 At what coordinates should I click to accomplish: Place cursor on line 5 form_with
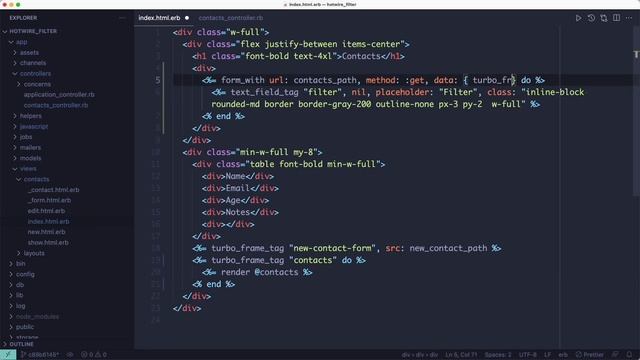point(242,80)
